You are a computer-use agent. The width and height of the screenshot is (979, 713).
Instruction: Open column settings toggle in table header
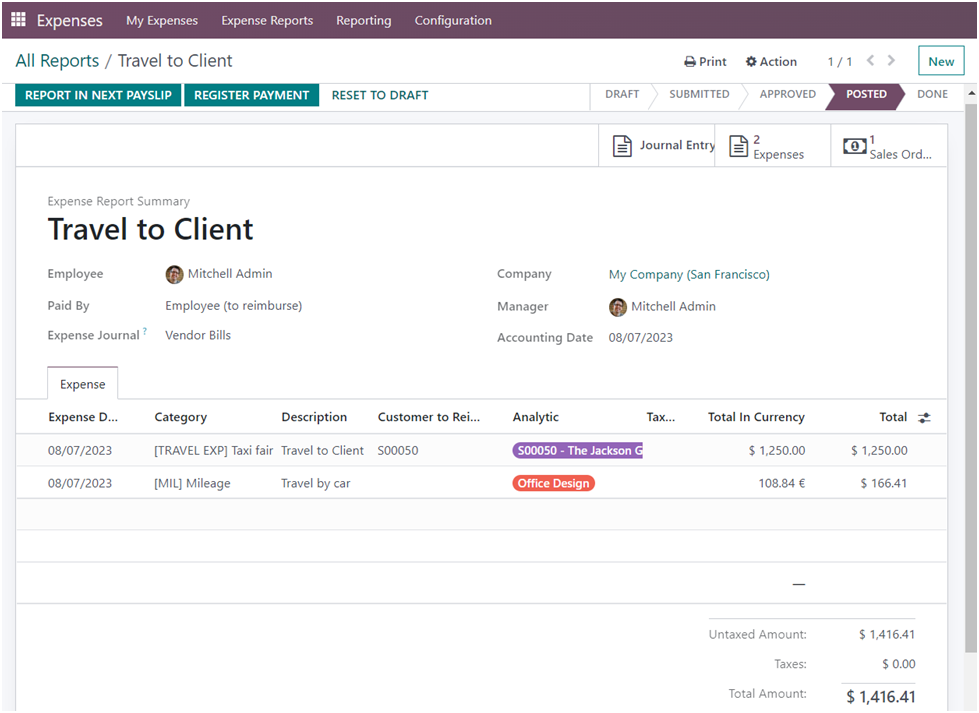coord(924,418)
